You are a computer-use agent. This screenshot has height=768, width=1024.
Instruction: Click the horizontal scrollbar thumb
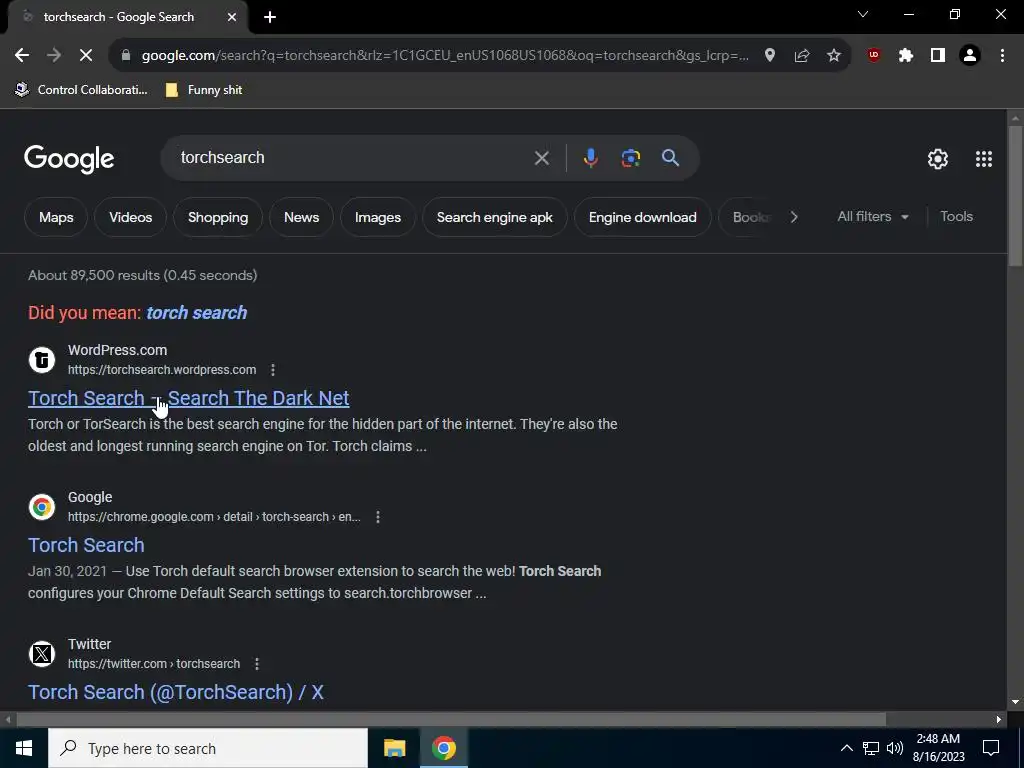[x=451, y=720]
